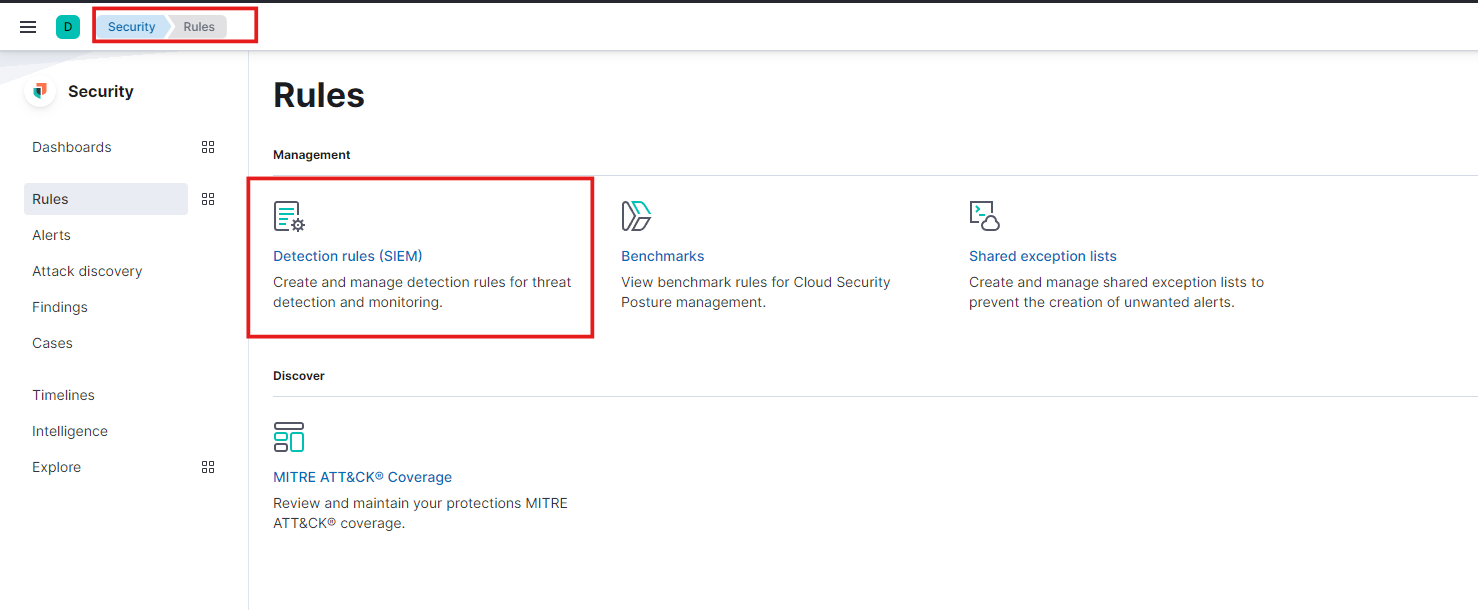Open Explore in the sidebar
The height and width of the screenshot is (610, 1478).
pyautogui.click(x=56, y=467)
